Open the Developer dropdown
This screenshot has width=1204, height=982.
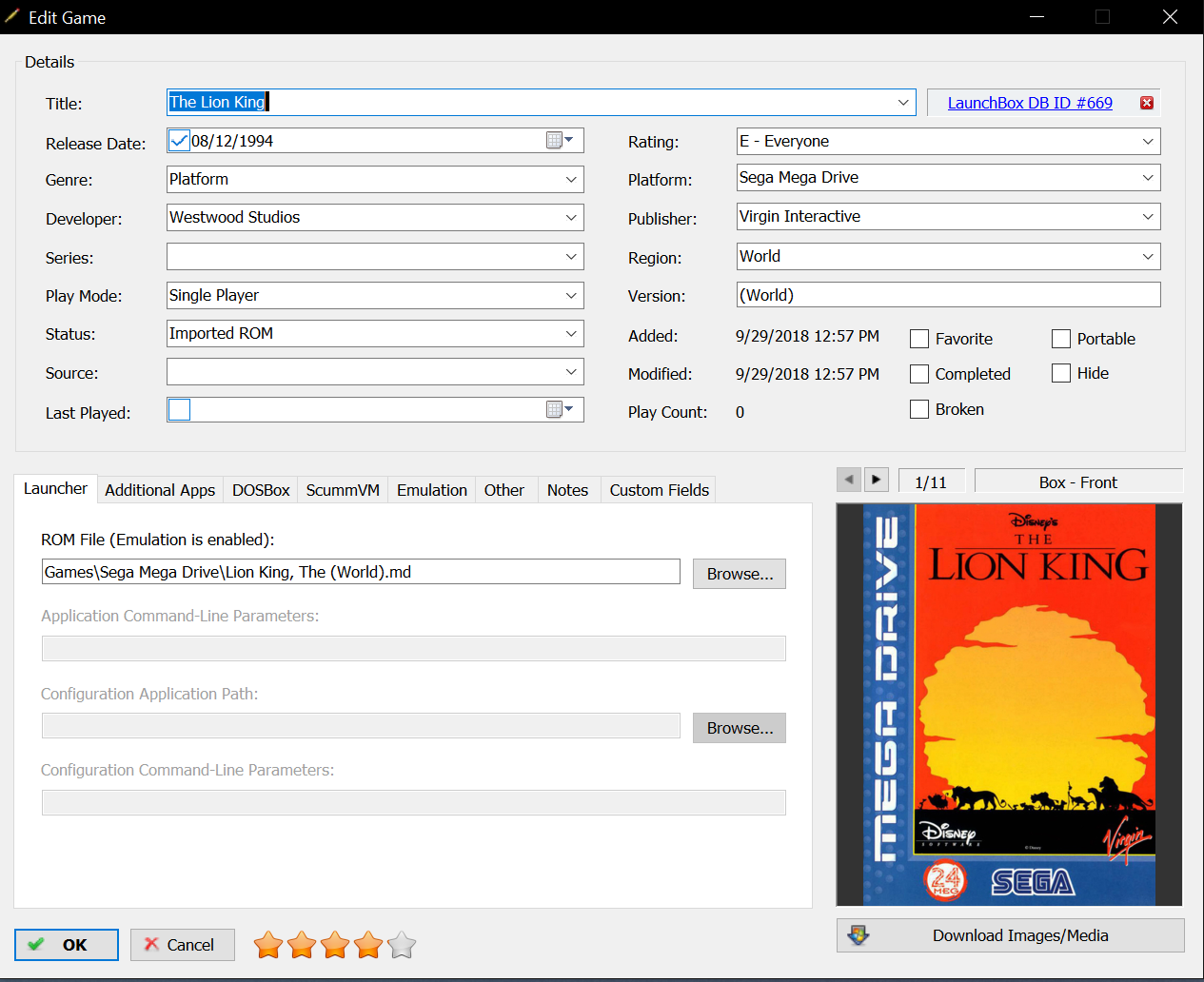tap(571, 217)
